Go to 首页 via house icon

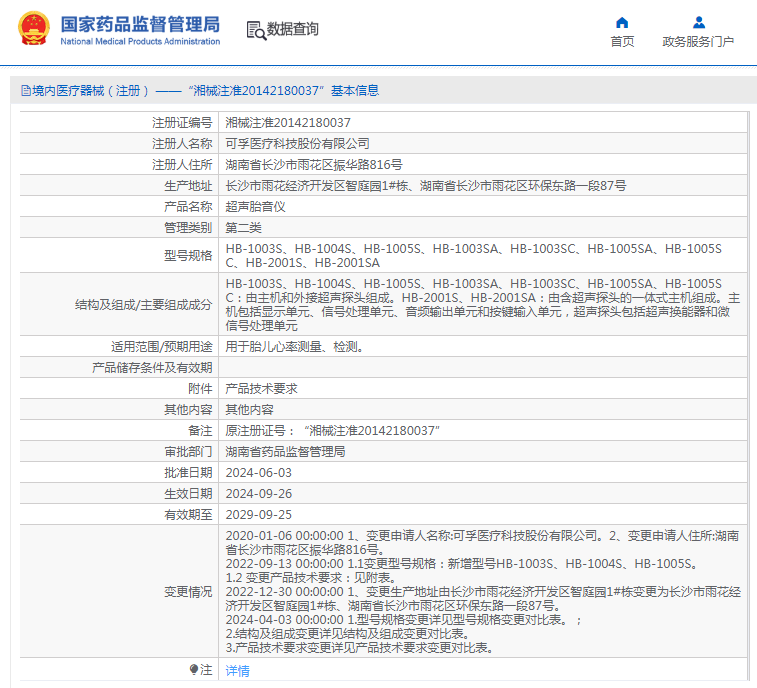pos(622,23)
